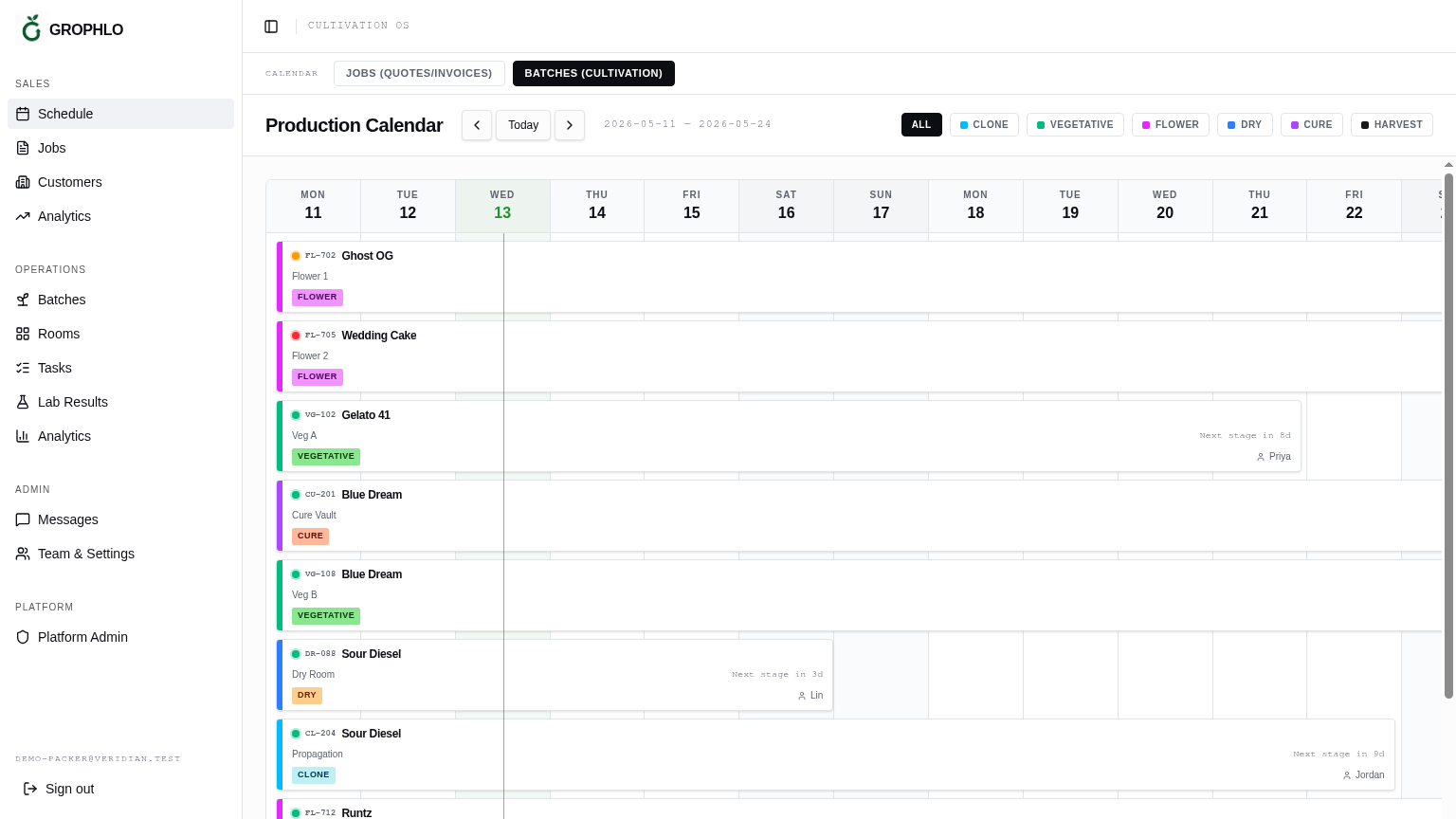Viewport: 1456px width, 819px height.
Task: Click the Cure Vault room label
Action: click(314, 516)
